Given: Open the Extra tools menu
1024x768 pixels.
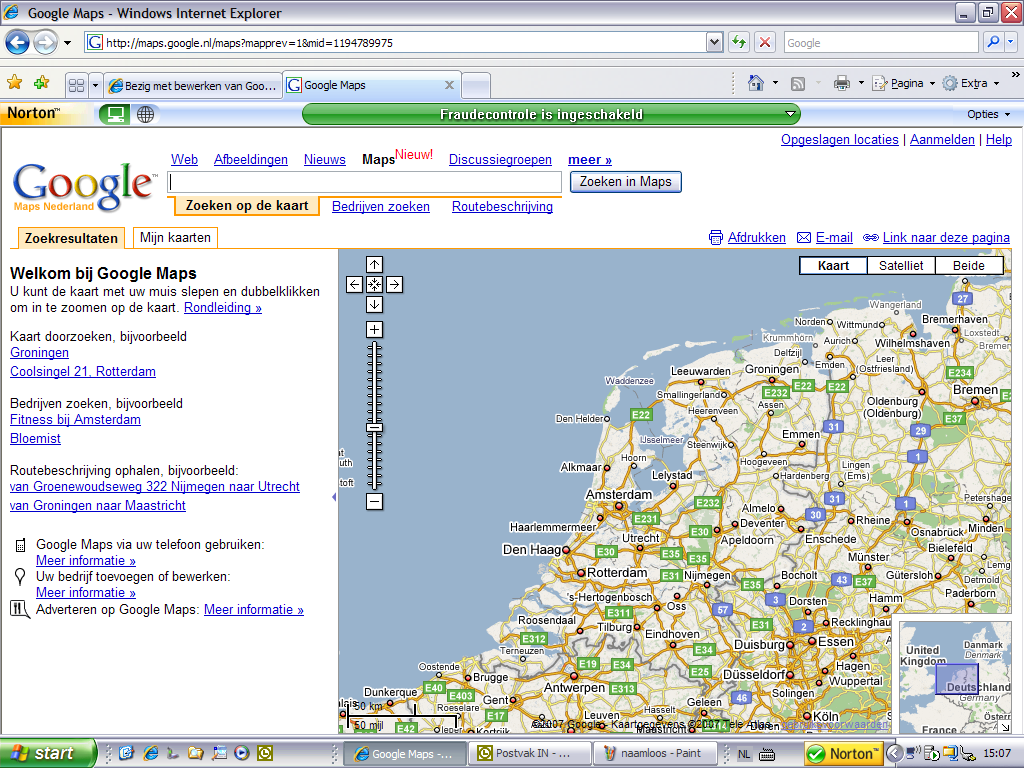Looking at the screenshot, I should tap(971, 83).
